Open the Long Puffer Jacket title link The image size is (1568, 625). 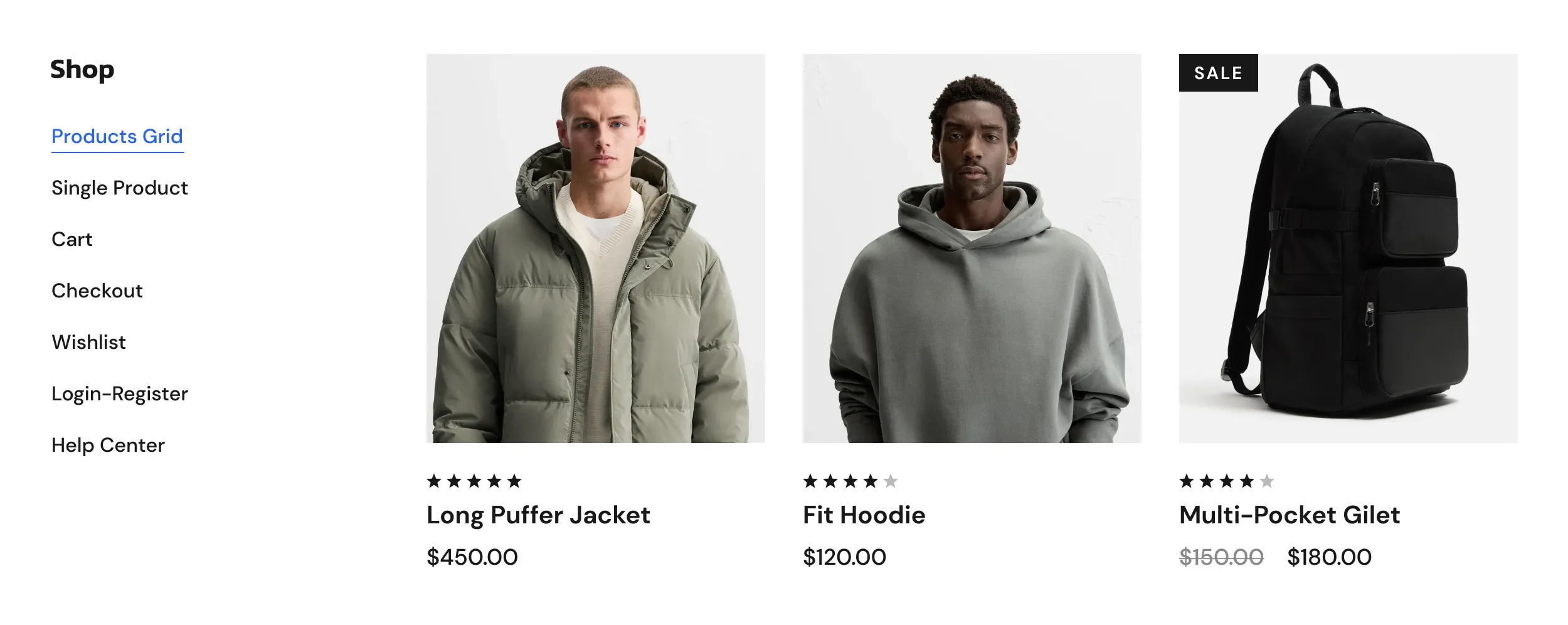538,515
